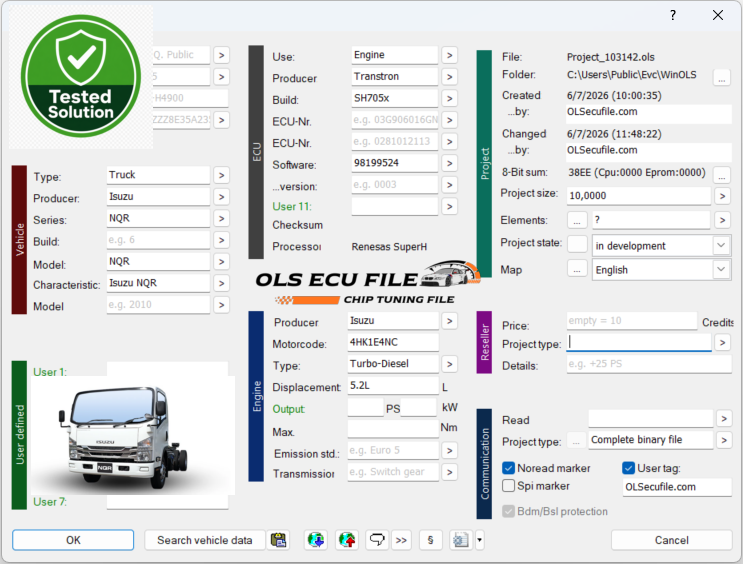Click the globe download icon
The image size is (743, 564).
pos(316,540)
